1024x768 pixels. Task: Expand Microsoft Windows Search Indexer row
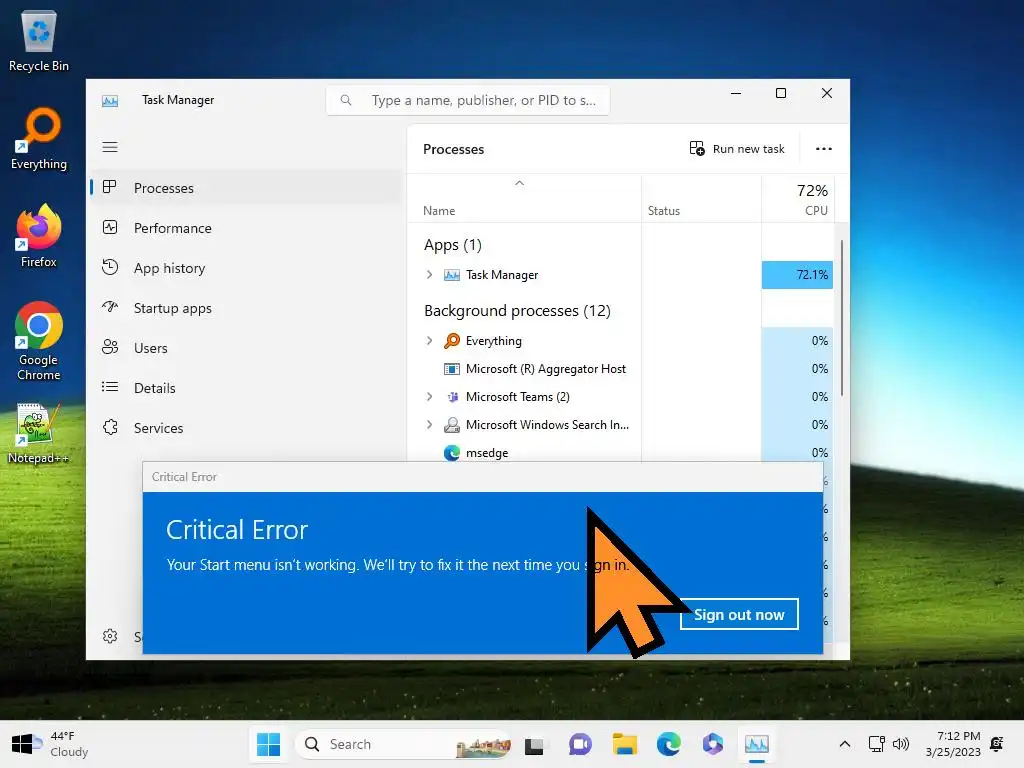[429, 424]
